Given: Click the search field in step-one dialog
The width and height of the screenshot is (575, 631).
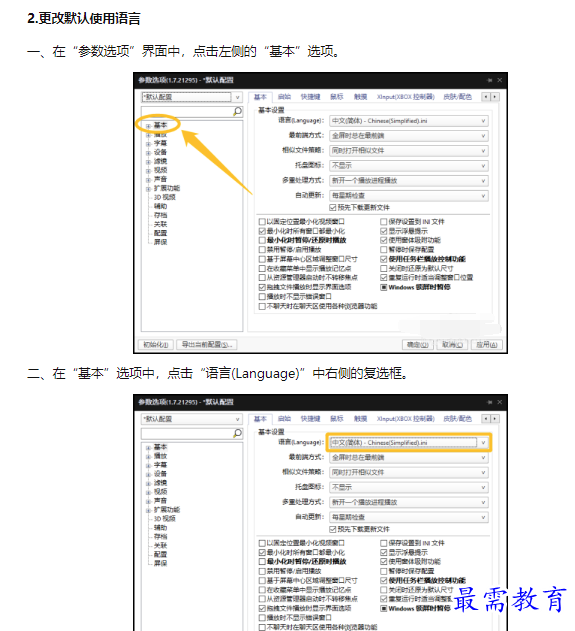Looking at the screenshot, I should (187, 111).
